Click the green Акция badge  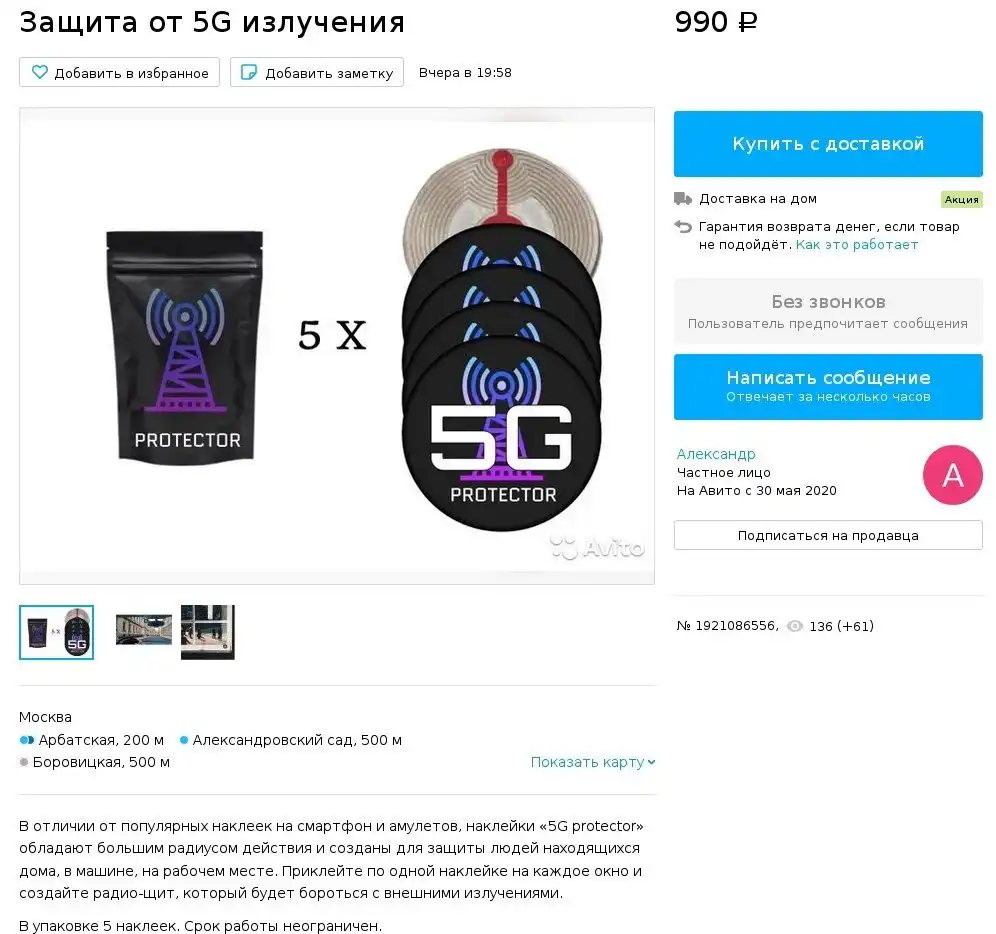(961, 200)
